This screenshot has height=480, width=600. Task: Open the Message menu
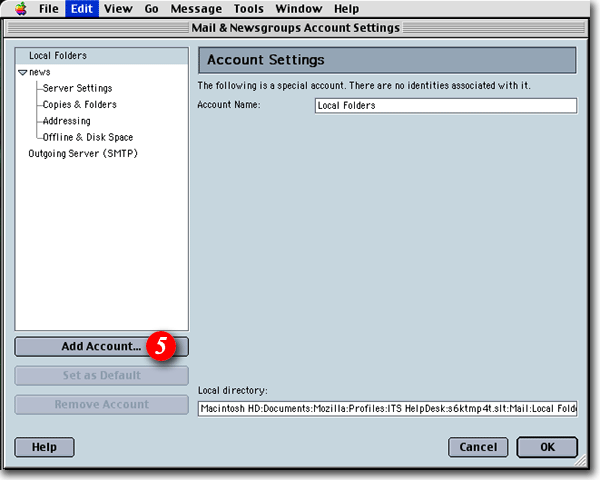196,9
